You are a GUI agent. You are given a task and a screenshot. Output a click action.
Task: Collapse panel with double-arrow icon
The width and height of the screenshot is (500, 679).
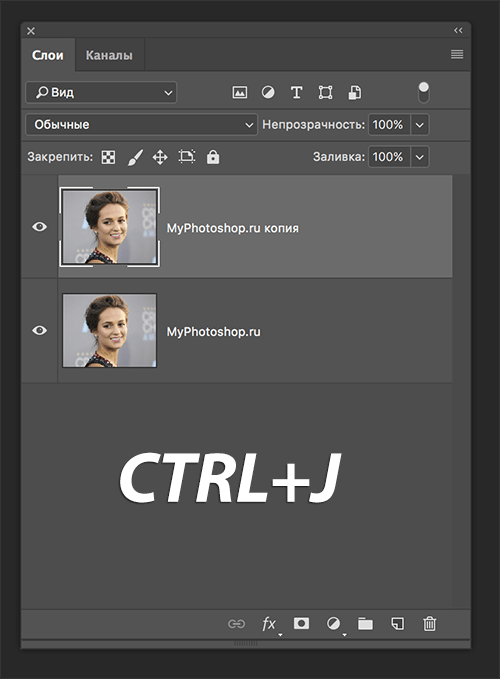[x=458, y=30]
